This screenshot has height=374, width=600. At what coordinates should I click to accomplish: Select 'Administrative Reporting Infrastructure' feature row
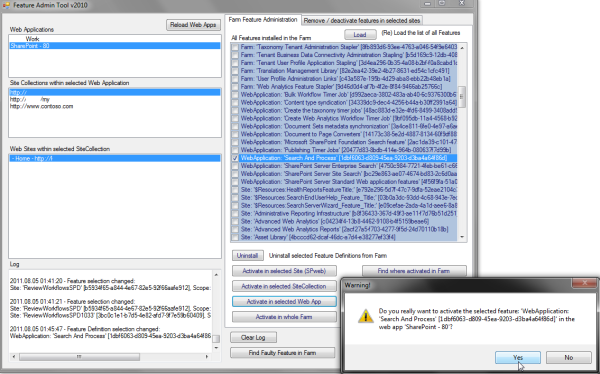[348, 214]
